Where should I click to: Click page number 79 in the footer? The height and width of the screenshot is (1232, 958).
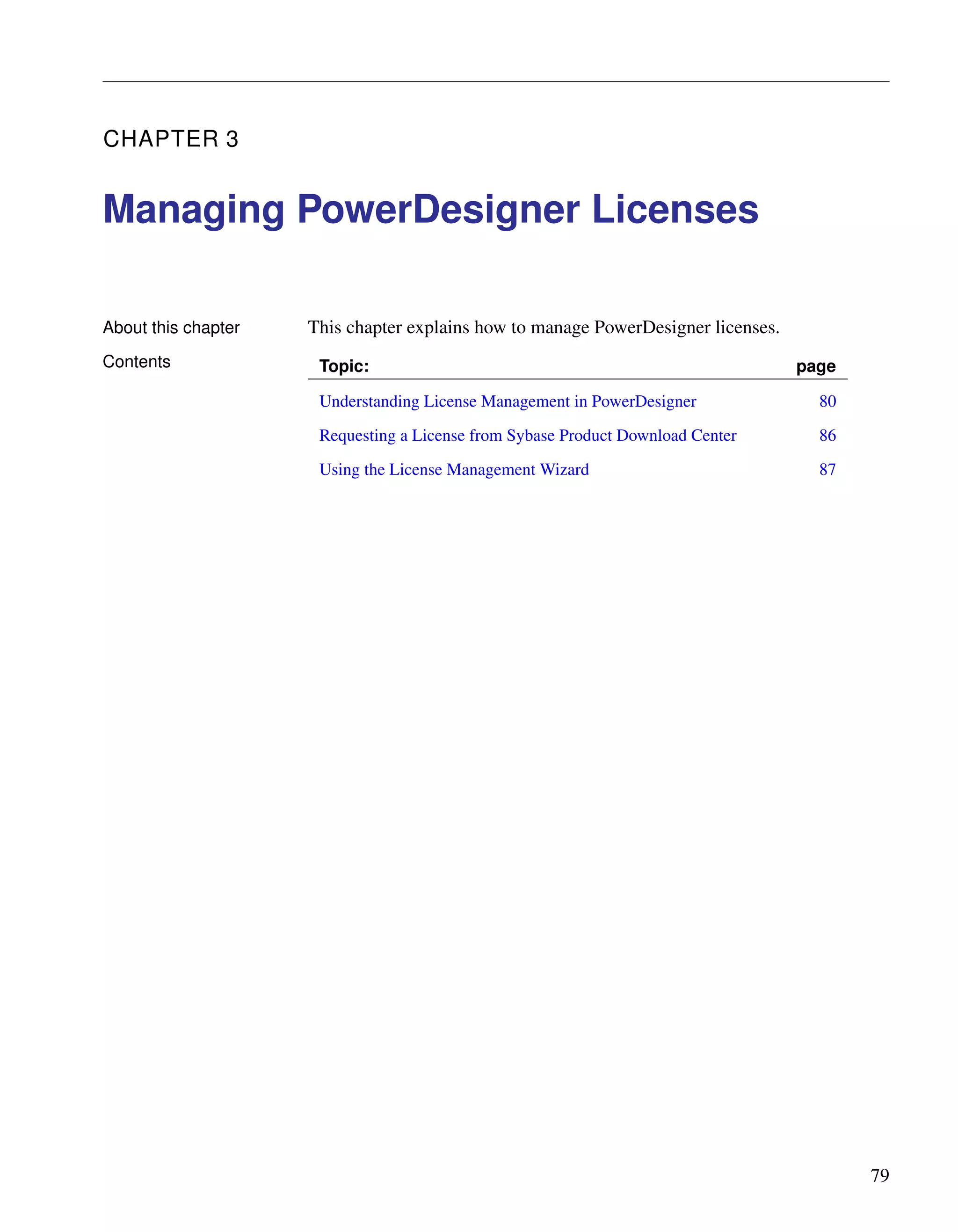coord(879,1175)
